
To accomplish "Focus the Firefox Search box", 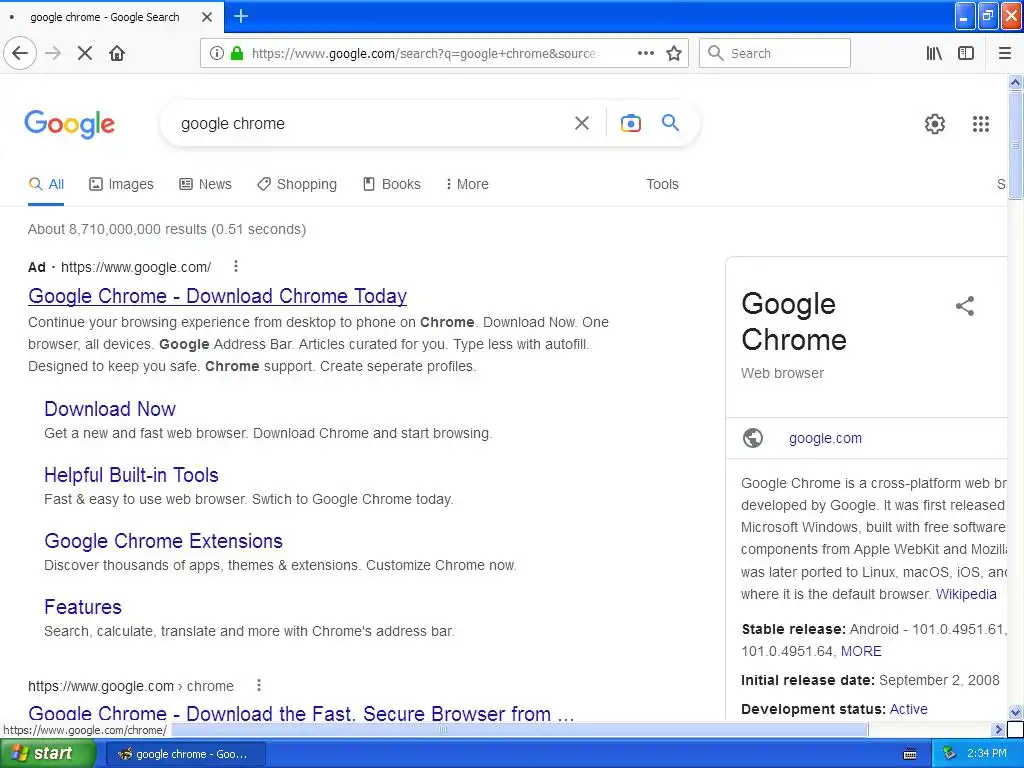I will click(775, 53).
